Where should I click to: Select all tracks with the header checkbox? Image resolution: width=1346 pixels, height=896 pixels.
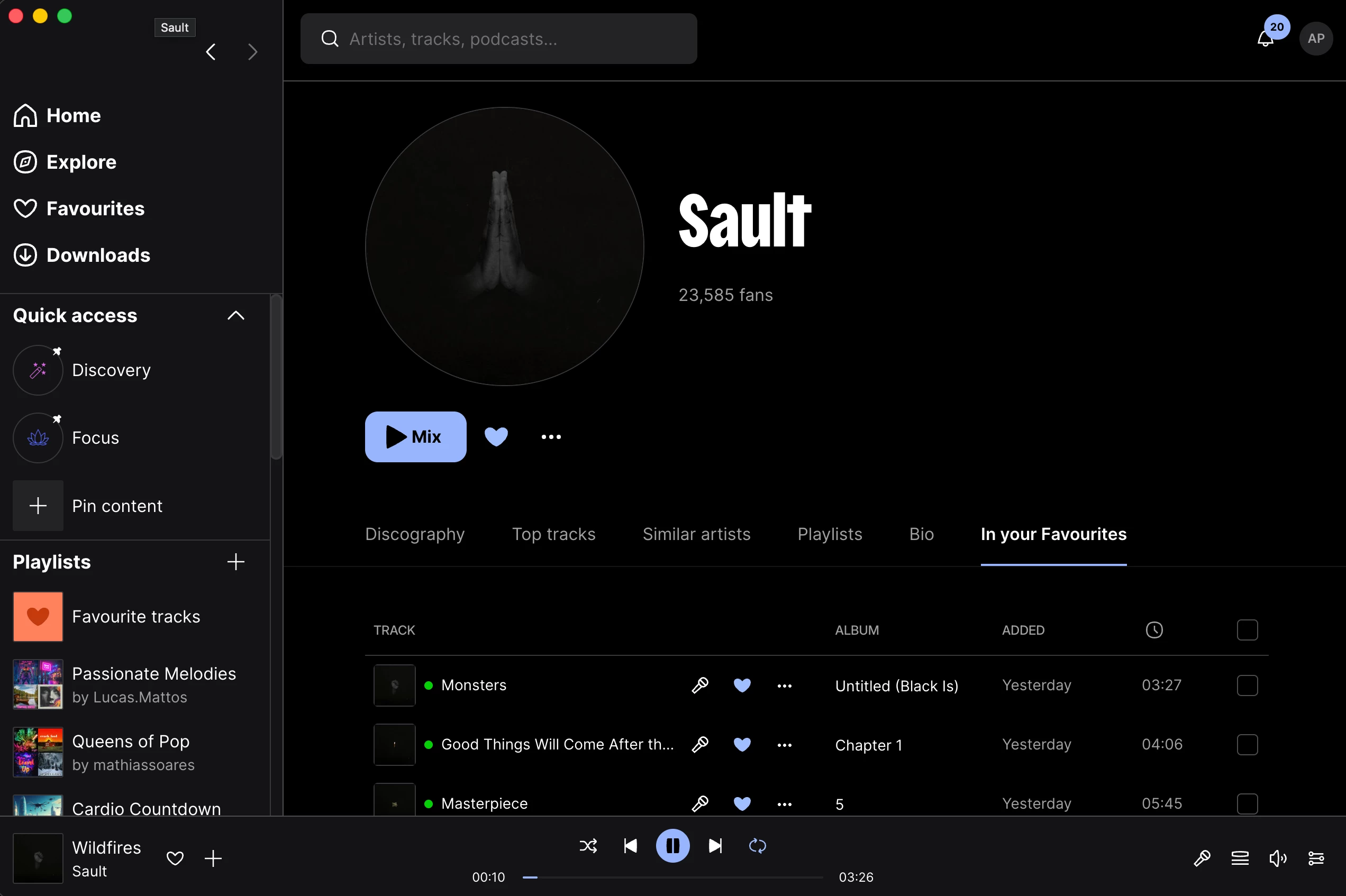(x=1247, y=630)
